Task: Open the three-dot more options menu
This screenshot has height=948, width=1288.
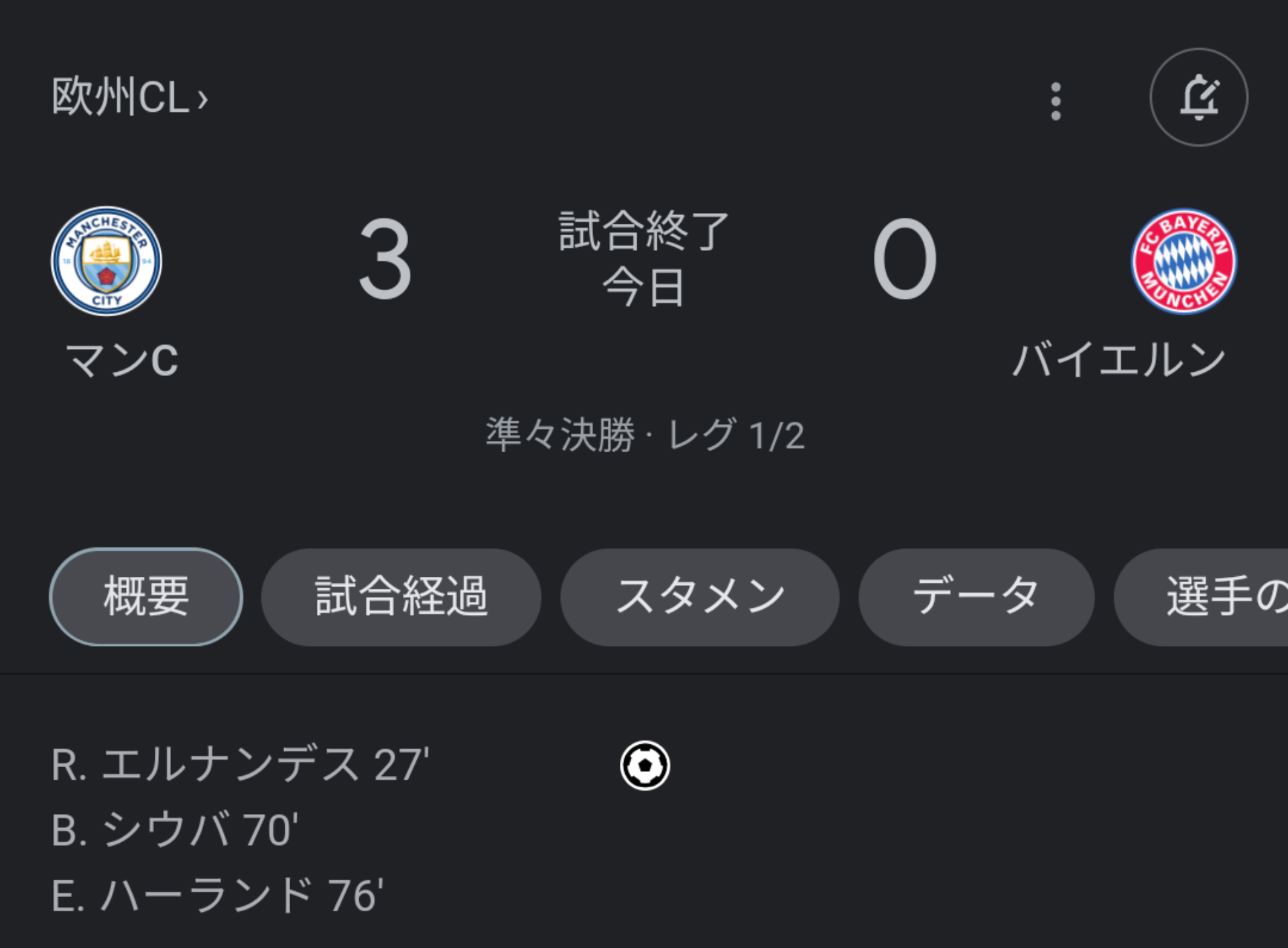Action: tap(1055, 101)
